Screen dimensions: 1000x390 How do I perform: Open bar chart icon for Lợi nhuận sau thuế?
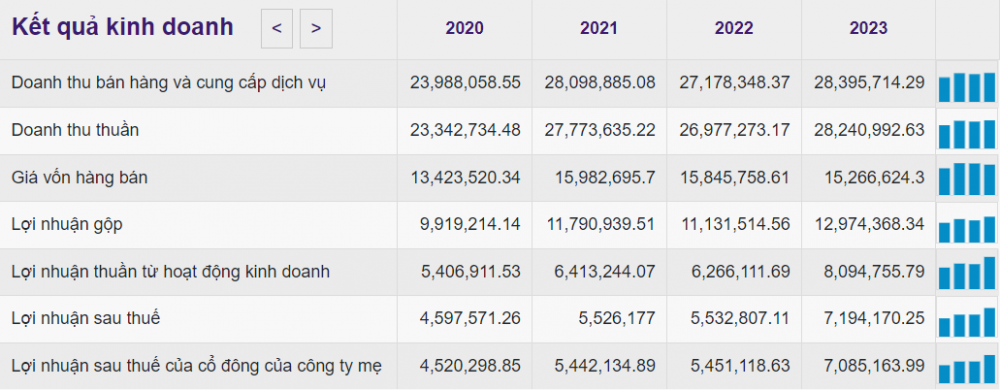(966, 322)
